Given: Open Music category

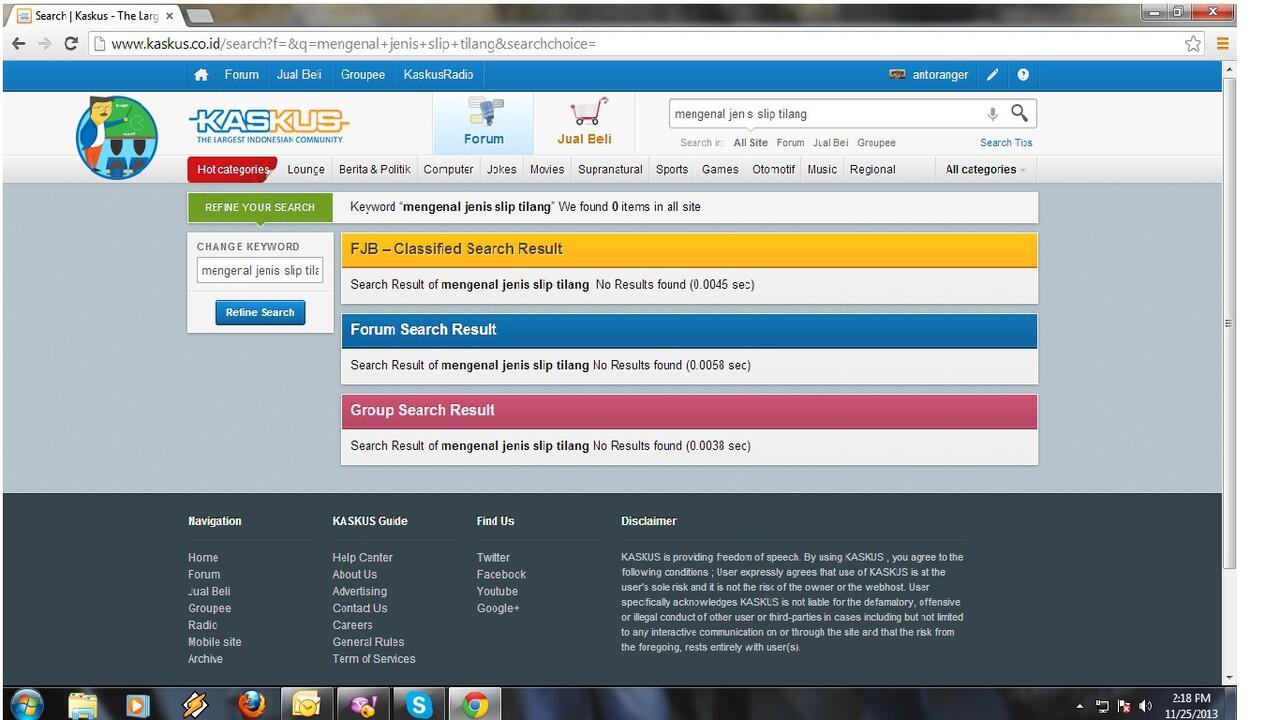Looking at the screenshot, I should (x=822, y=170).
